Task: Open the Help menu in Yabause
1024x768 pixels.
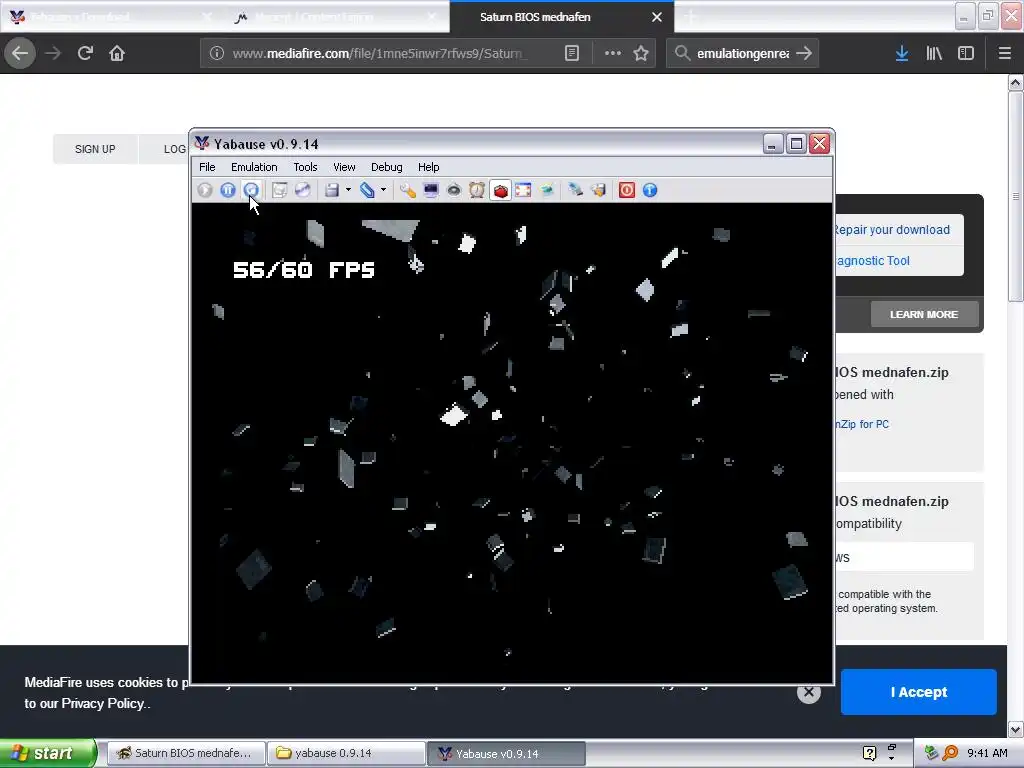Action: [428, 167]
